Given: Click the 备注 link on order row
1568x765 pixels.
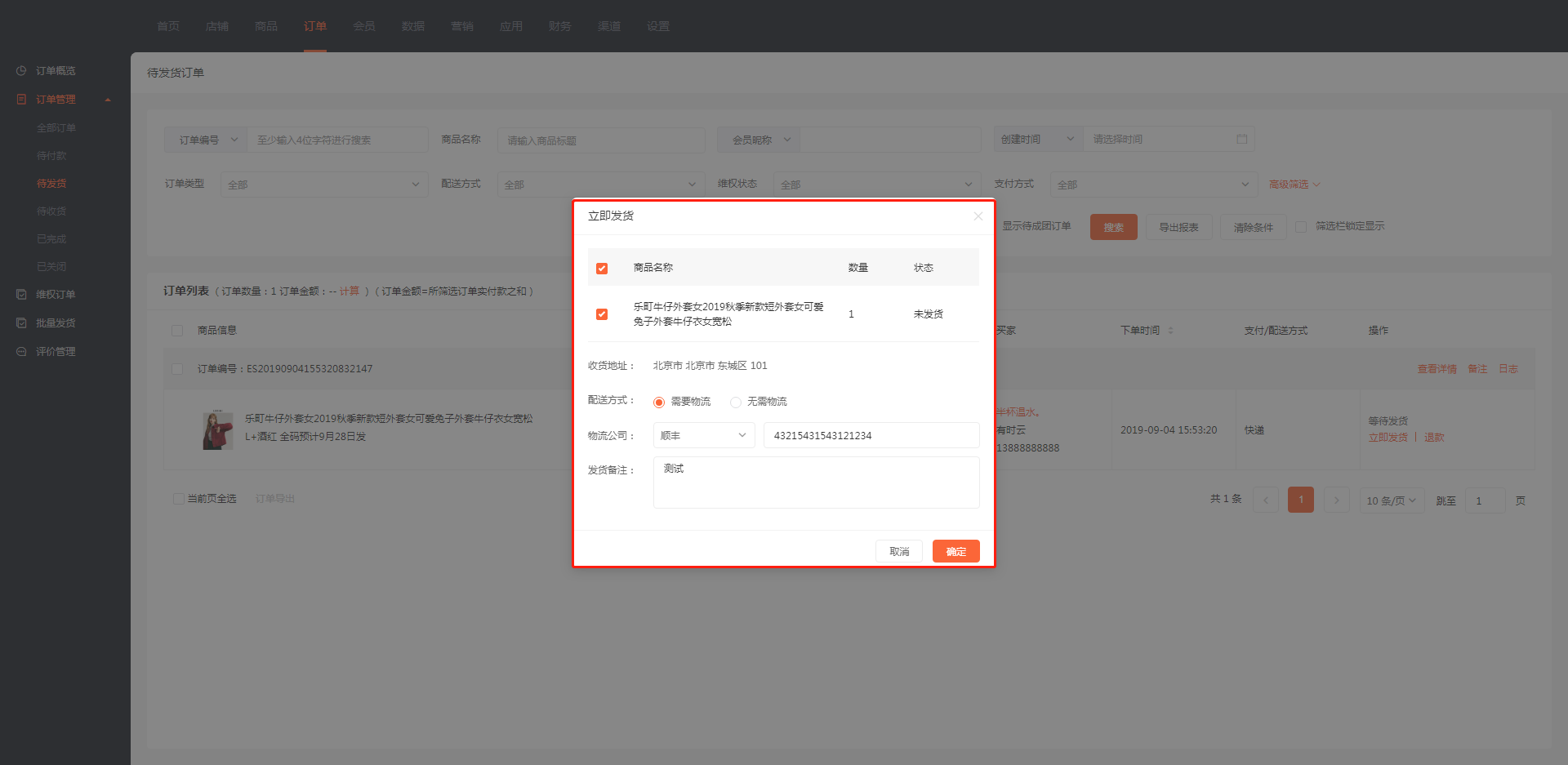Looking at the screenshot, I should pos(1477,369).
